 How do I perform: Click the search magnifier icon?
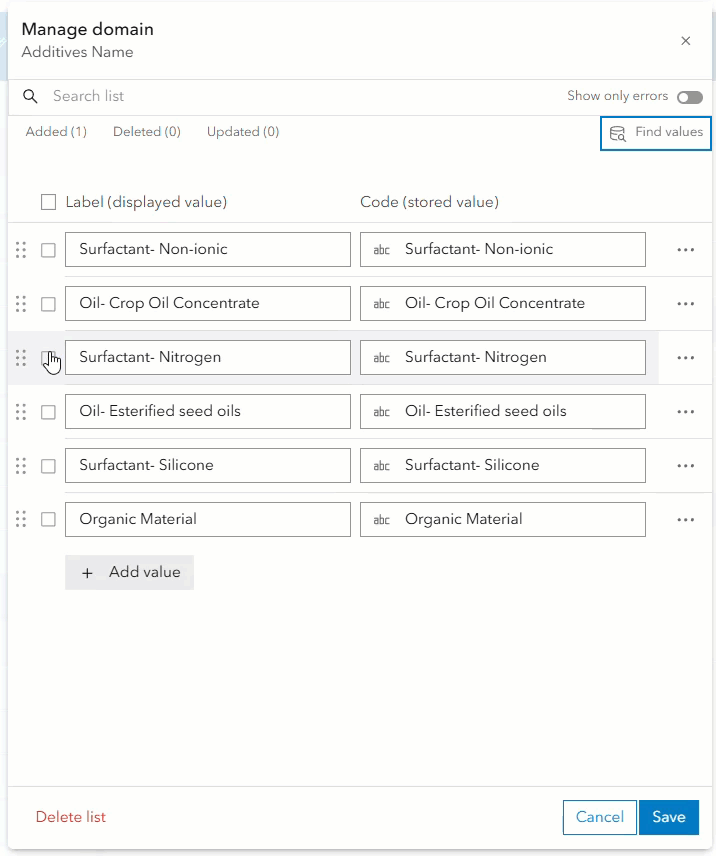[30, 97]
